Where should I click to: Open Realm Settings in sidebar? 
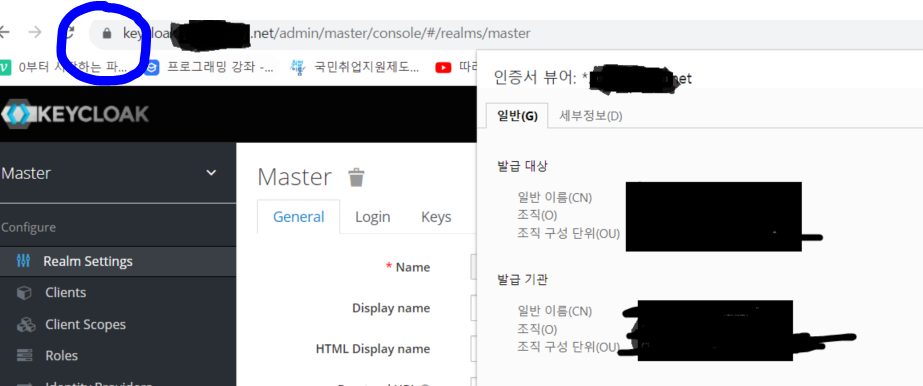pos(118,261)
